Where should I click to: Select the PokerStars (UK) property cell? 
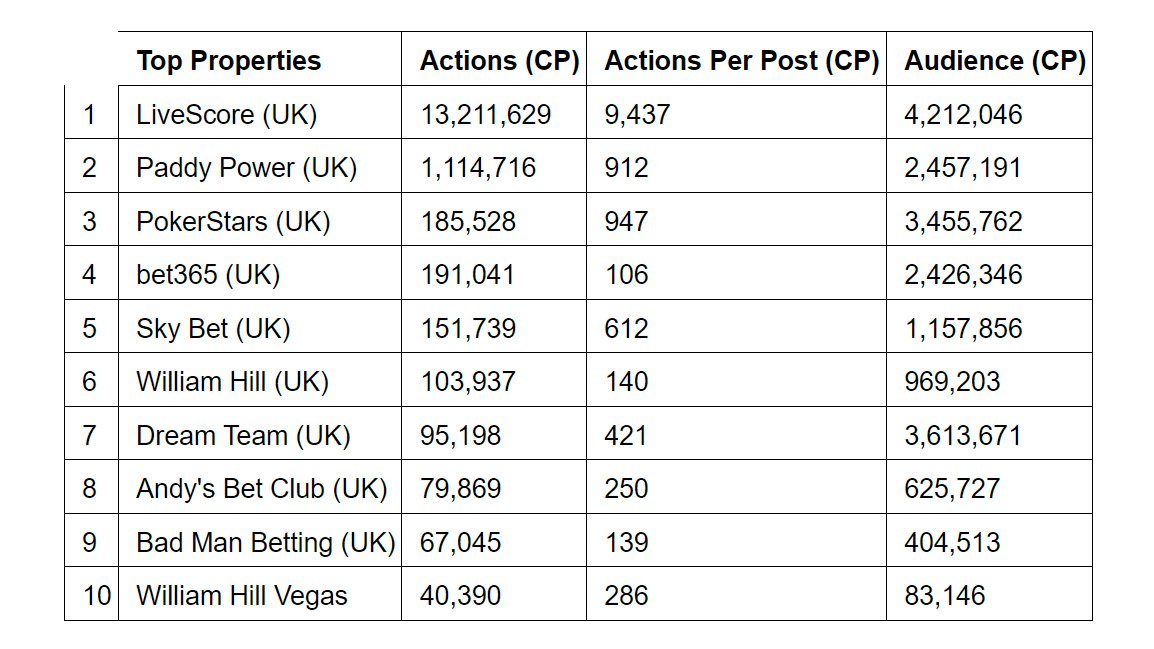click(233, 221)
